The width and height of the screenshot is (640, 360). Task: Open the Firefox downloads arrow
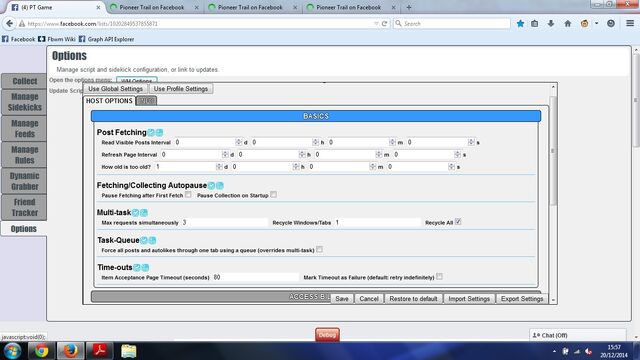[551, 24]
